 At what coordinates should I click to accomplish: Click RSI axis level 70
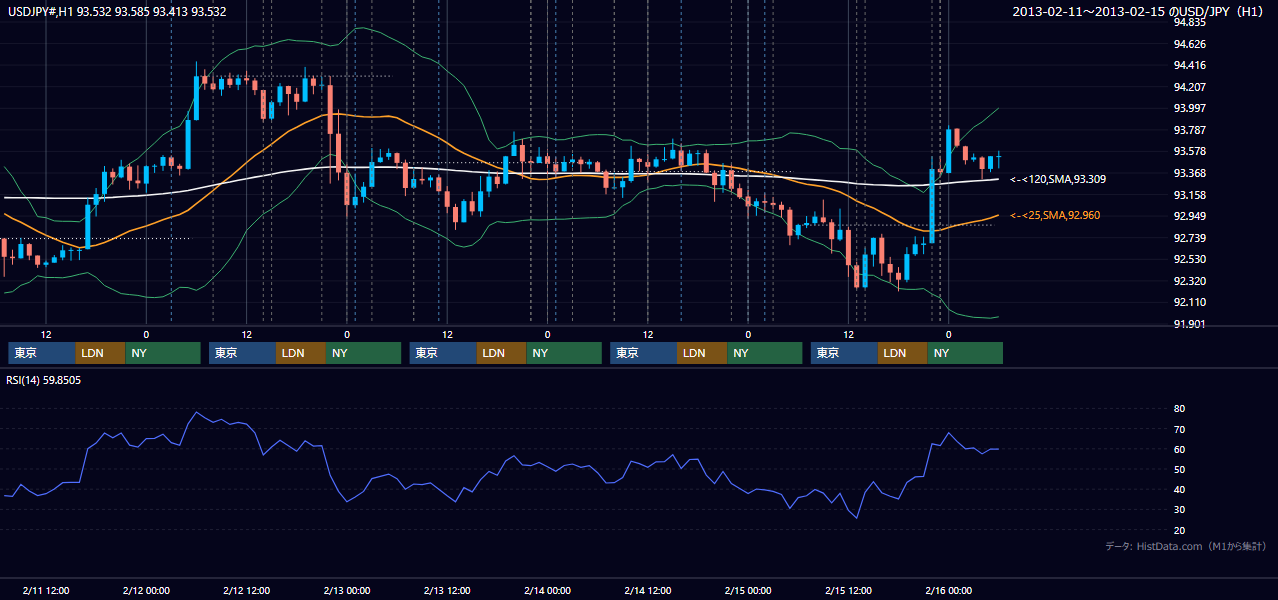pos(1179,429)
